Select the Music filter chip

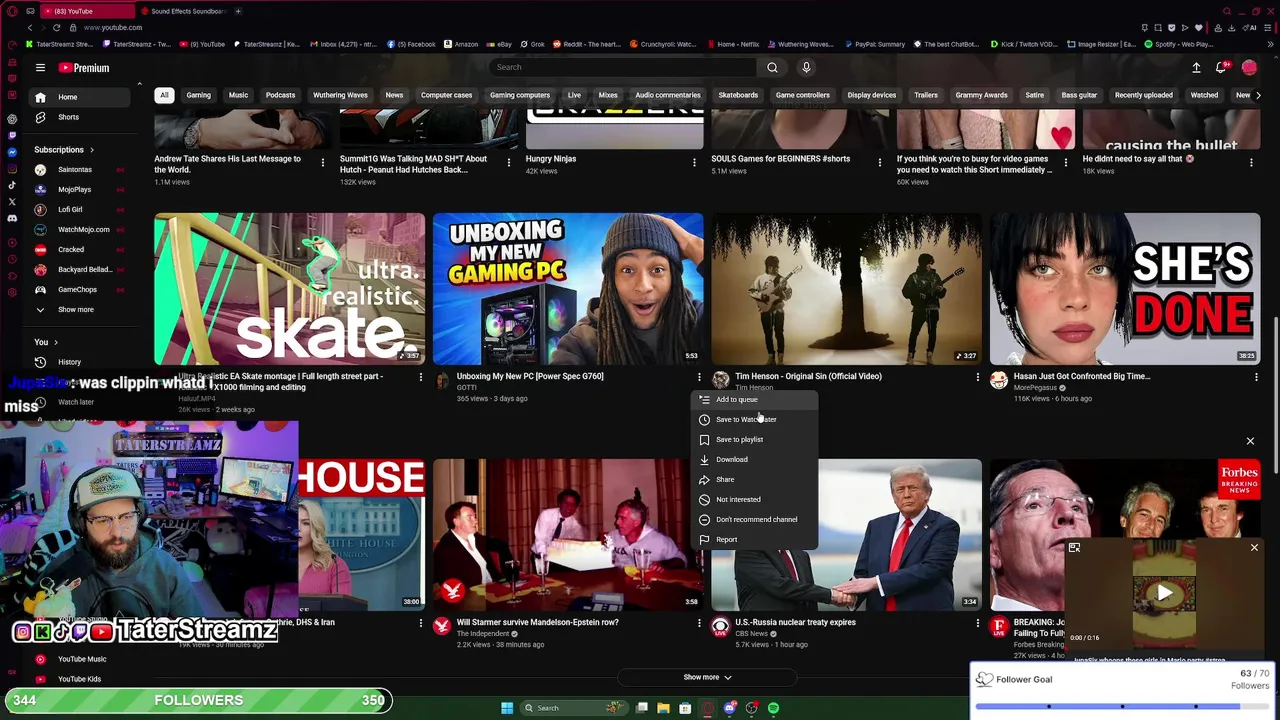tap(238, 95)
